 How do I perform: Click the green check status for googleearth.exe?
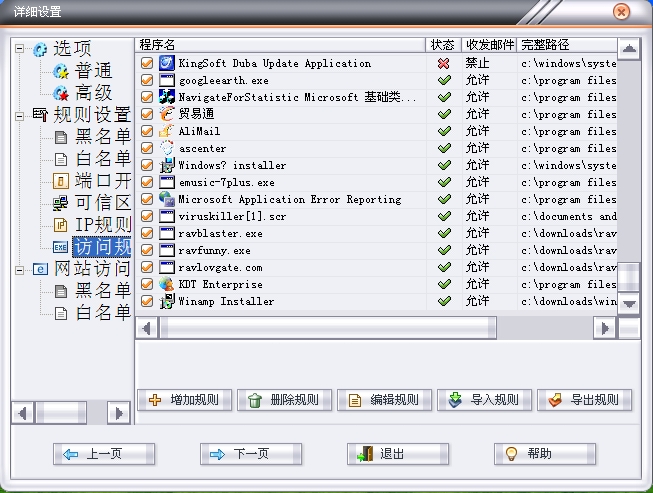[444, 80]
